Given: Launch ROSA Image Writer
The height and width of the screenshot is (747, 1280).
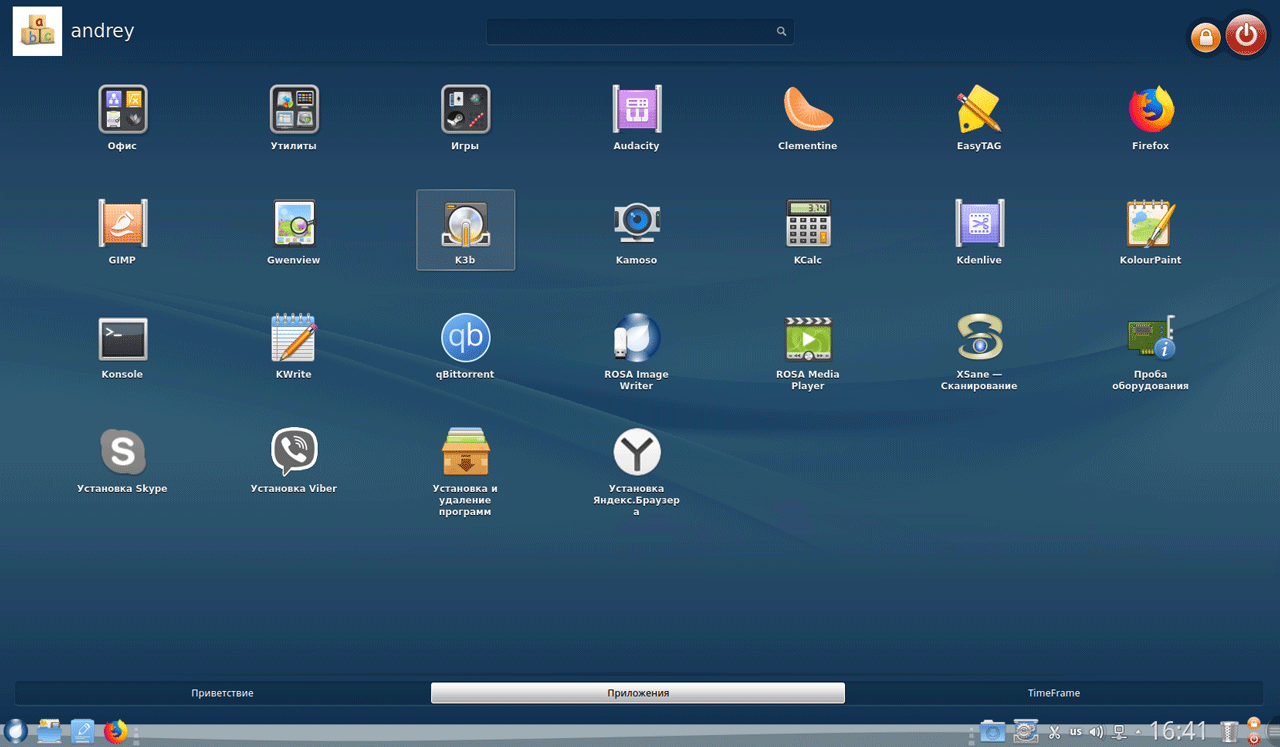Looking at the screenshot, I should tap(636, 338).
